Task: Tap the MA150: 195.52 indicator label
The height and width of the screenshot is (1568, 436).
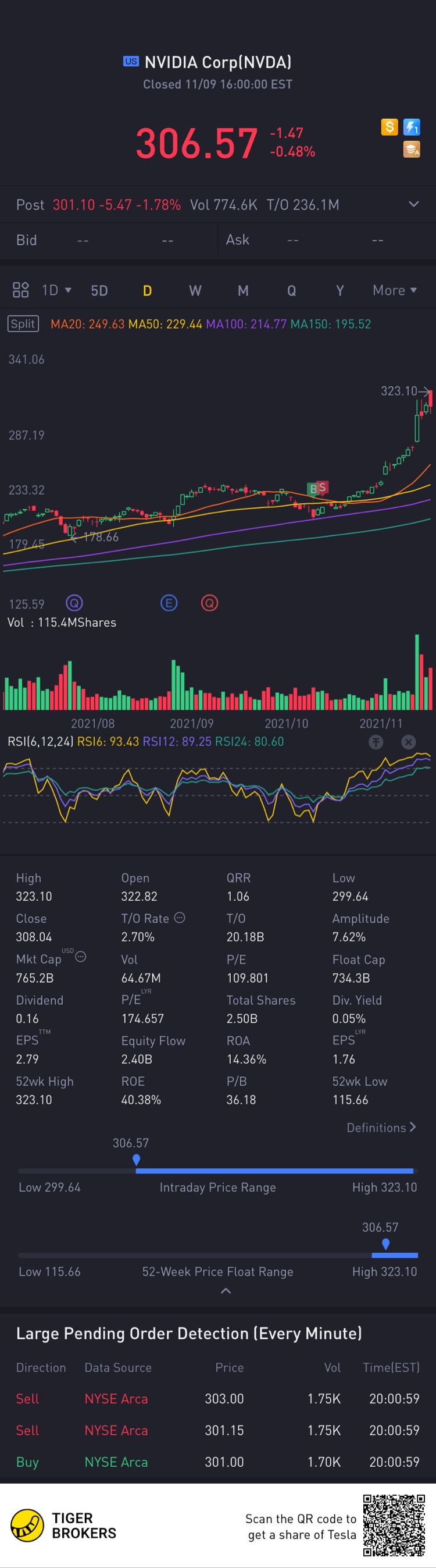Action: (331, 324)
